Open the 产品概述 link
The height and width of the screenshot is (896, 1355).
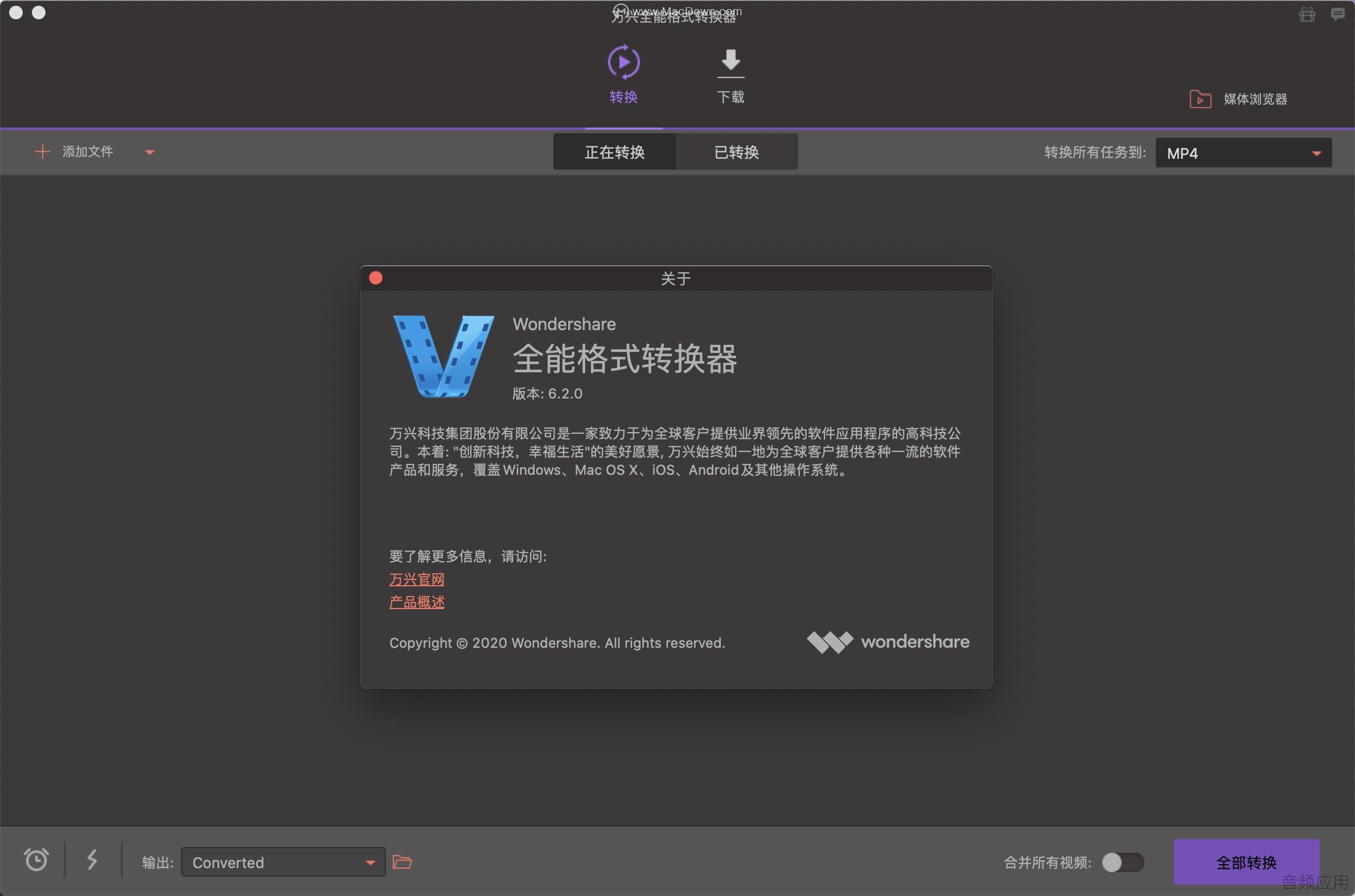[x=417, y=602]
